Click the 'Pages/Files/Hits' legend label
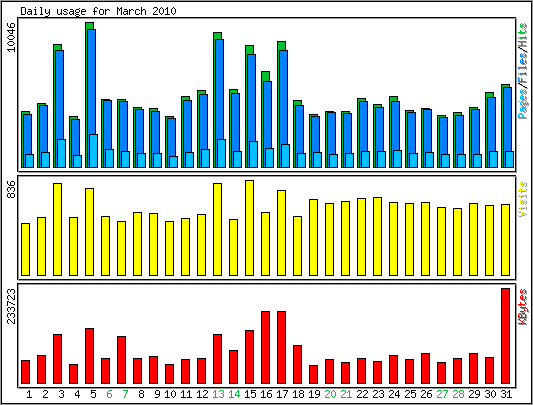533x405 pixels. click(523, 71)
